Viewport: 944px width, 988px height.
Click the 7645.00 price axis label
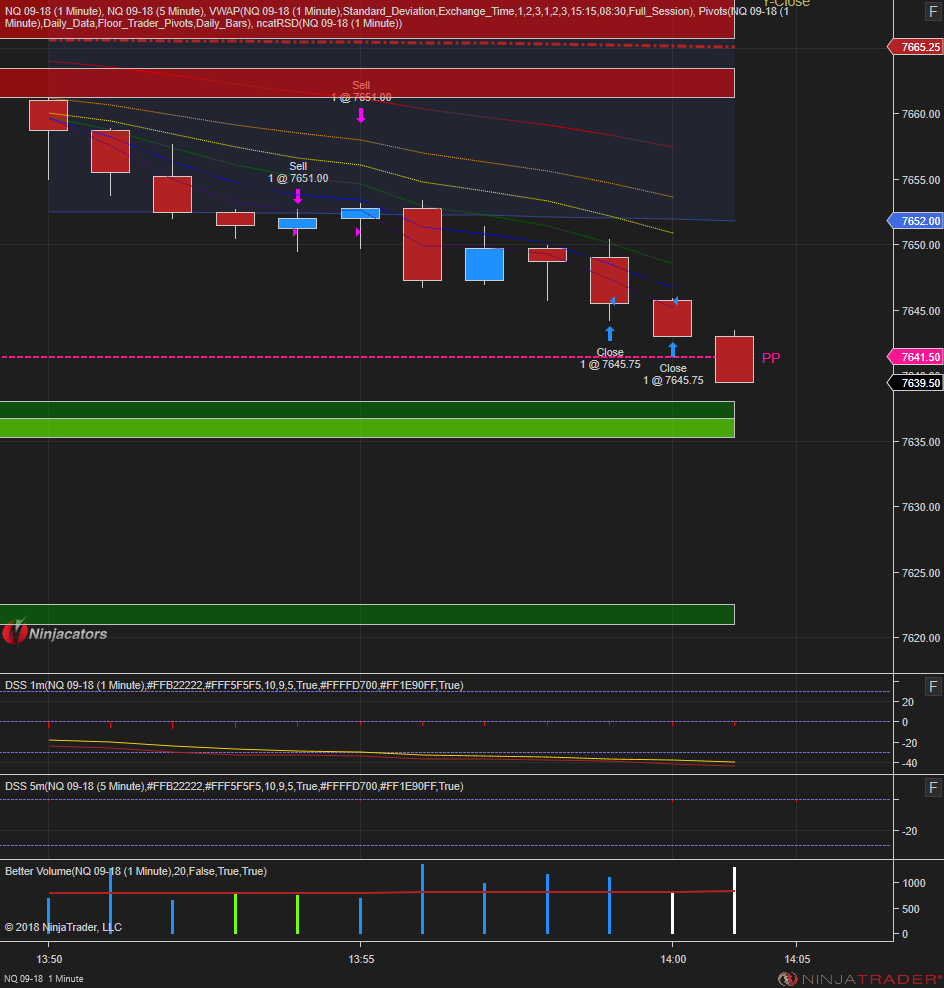tap(921, 311)
